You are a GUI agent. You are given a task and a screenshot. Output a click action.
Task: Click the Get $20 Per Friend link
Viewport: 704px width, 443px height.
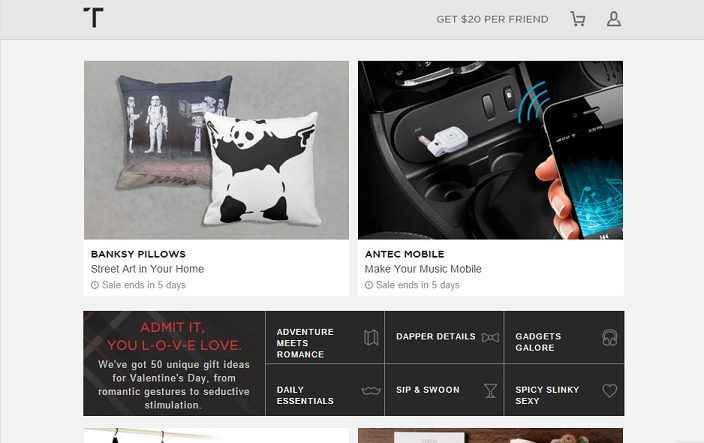492,19
